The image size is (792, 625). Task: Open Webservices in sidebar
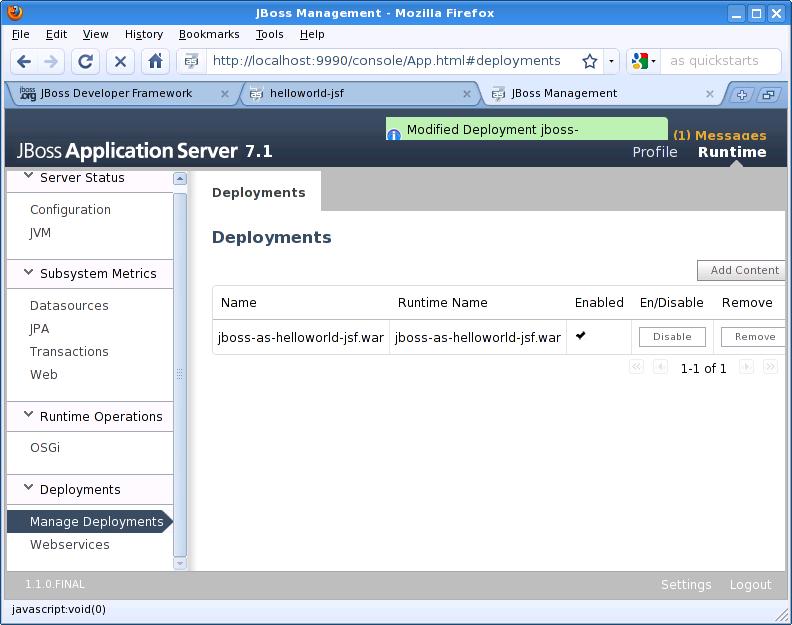pyautogui.click(x=70, y=545)
